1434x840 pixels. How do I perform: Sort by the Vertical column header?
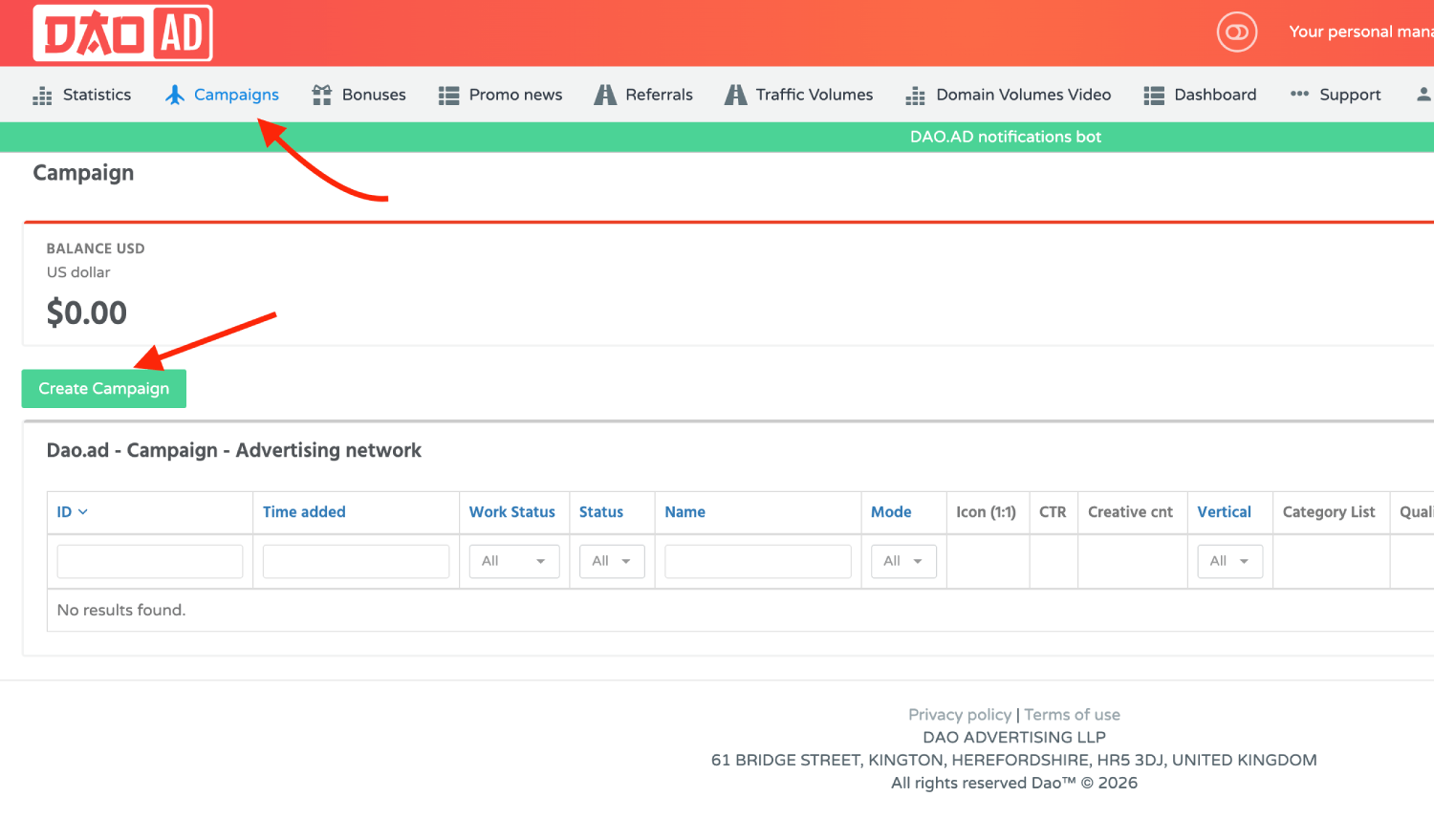(x=1224, y=512)
